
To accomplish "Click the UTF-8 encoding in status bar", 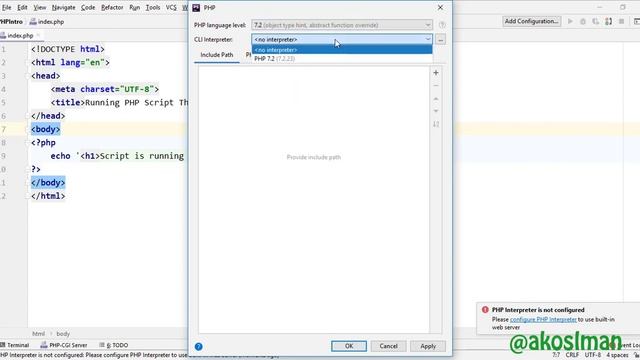I will pyautogui.click(x=593, y=355).
